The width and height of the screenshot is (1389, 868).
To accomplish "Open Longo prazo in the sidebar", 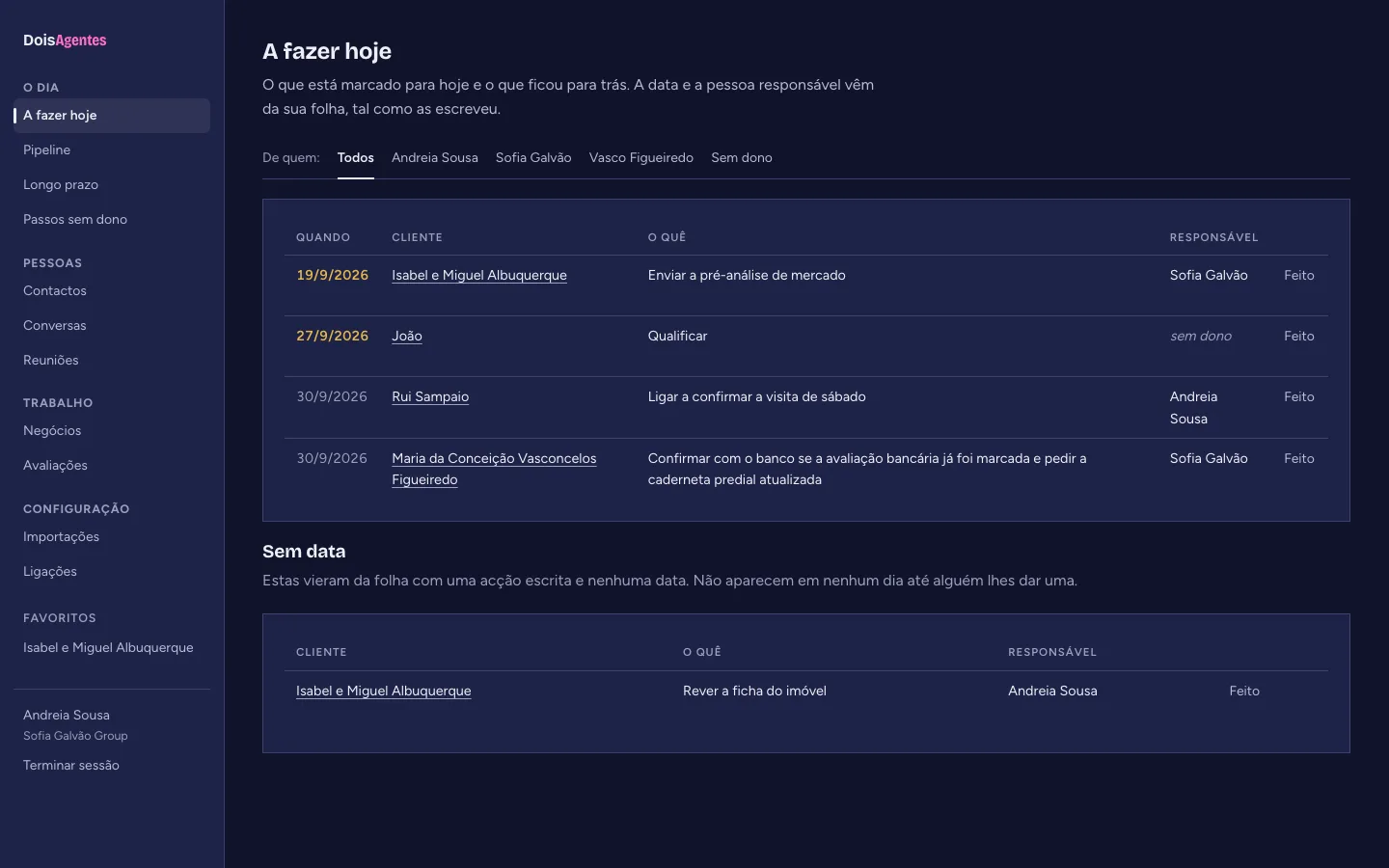I will pyautogui.click(x=112, y=185).
